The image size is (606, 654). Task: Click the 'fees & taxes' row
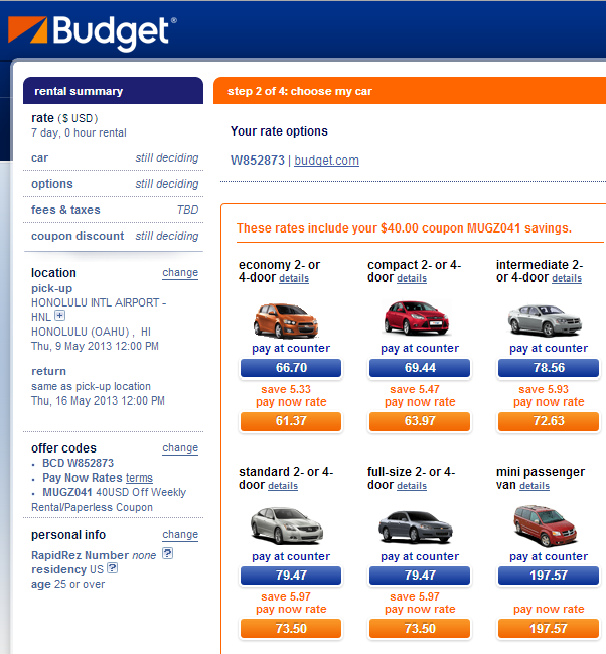click(x=114, y=210)
